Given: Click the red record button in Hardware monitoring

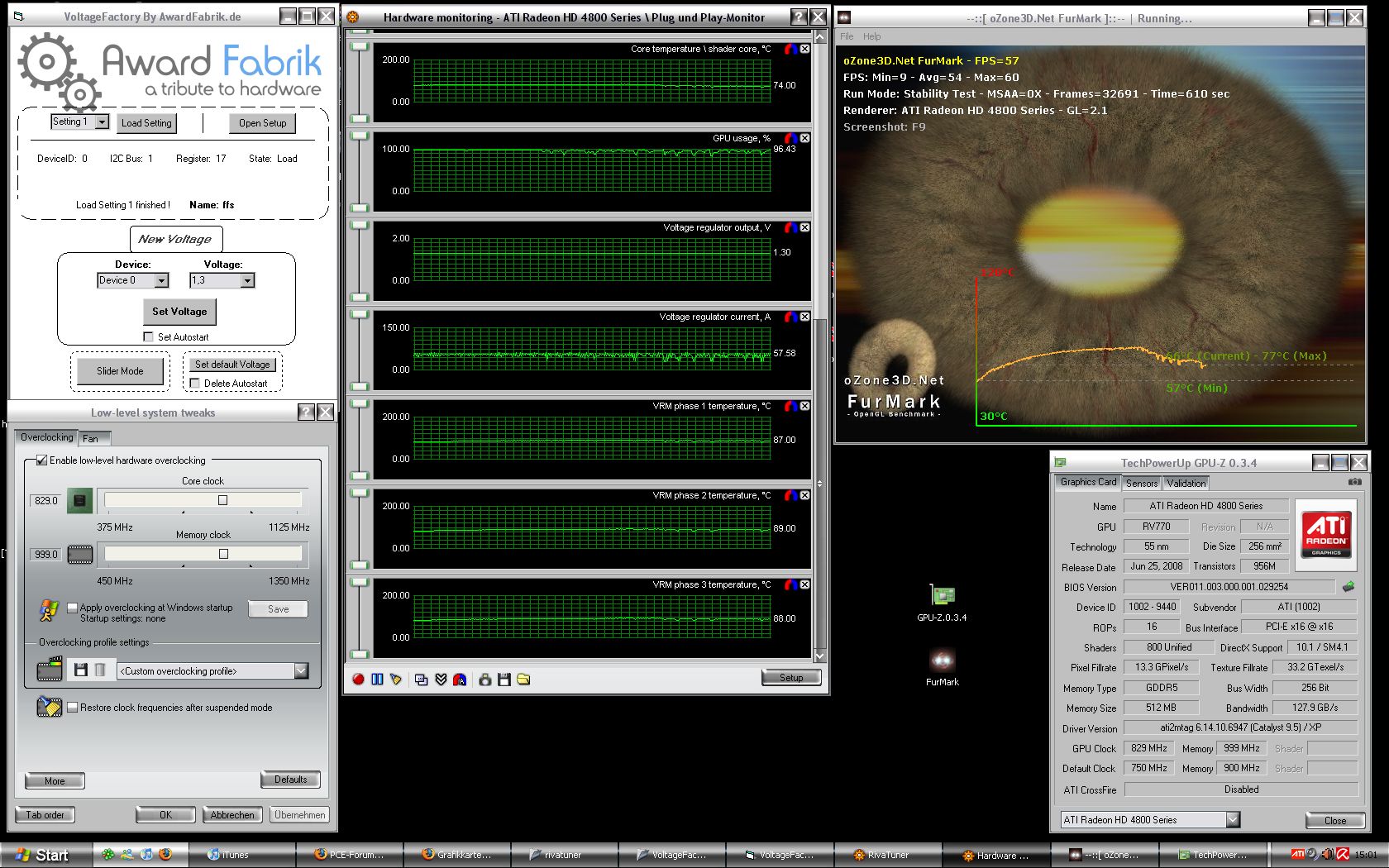Looking at the screenshot, I should 358,680.
